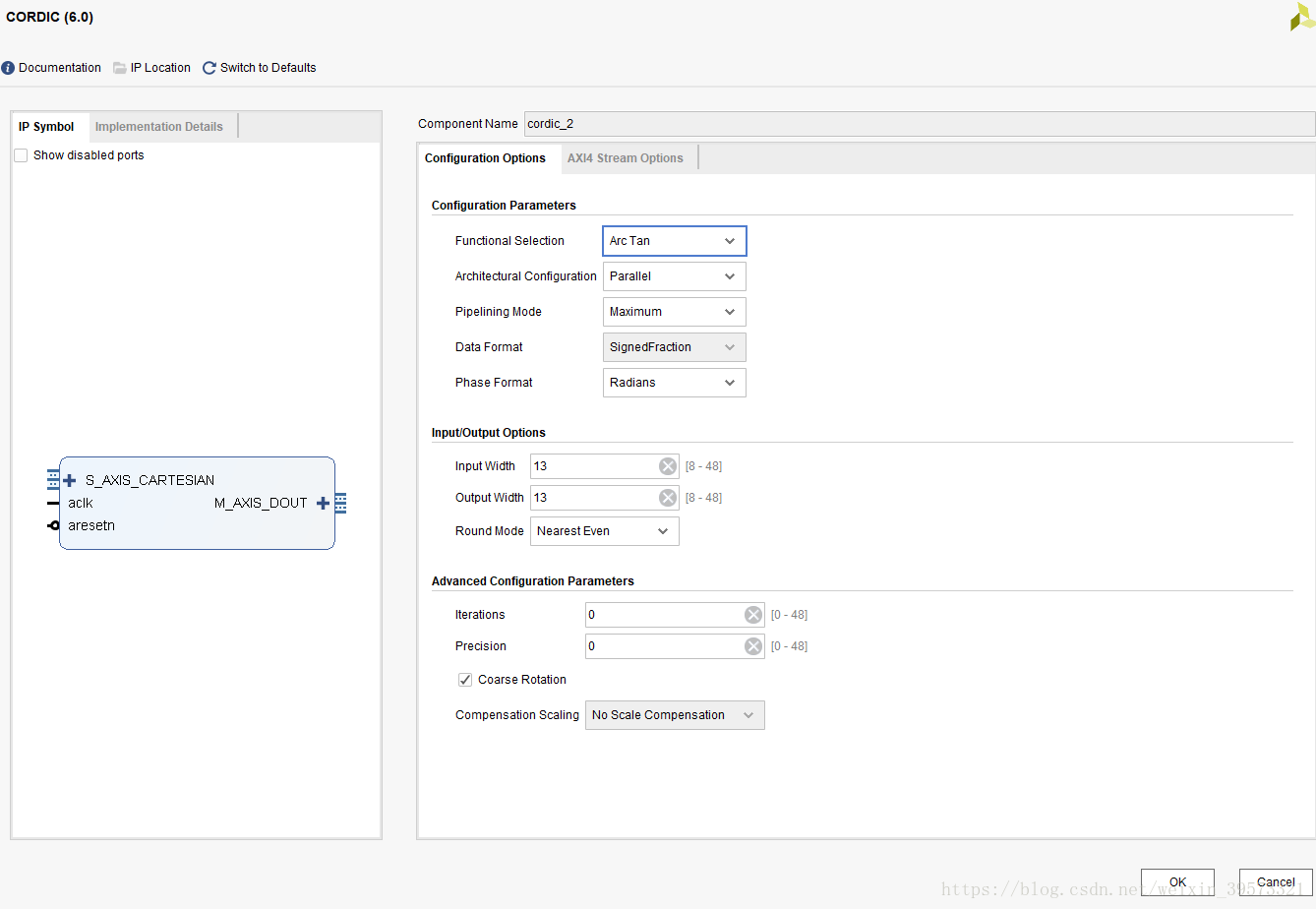Clear the Iterations field with its X icon

coord(753,615)
